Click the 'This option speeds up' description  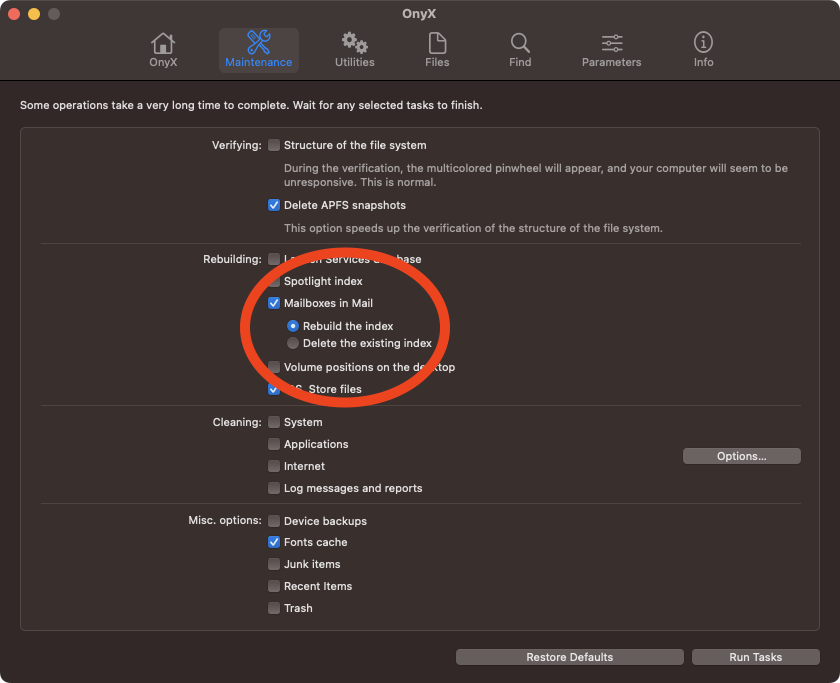click(473, 228)
